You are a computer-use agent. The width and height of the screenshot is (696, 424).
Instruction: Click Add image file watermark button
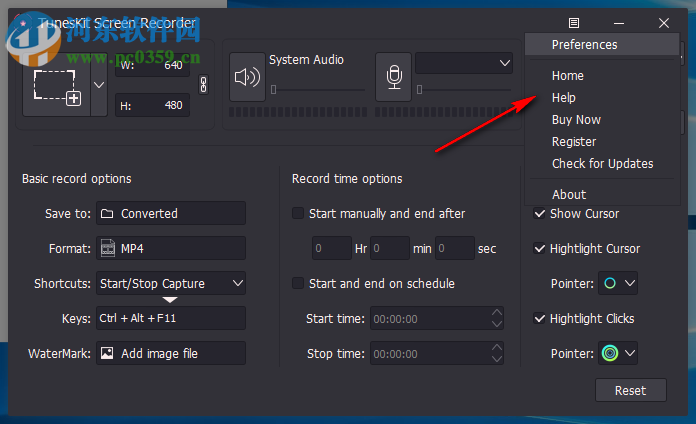click(x=171, y=353)
